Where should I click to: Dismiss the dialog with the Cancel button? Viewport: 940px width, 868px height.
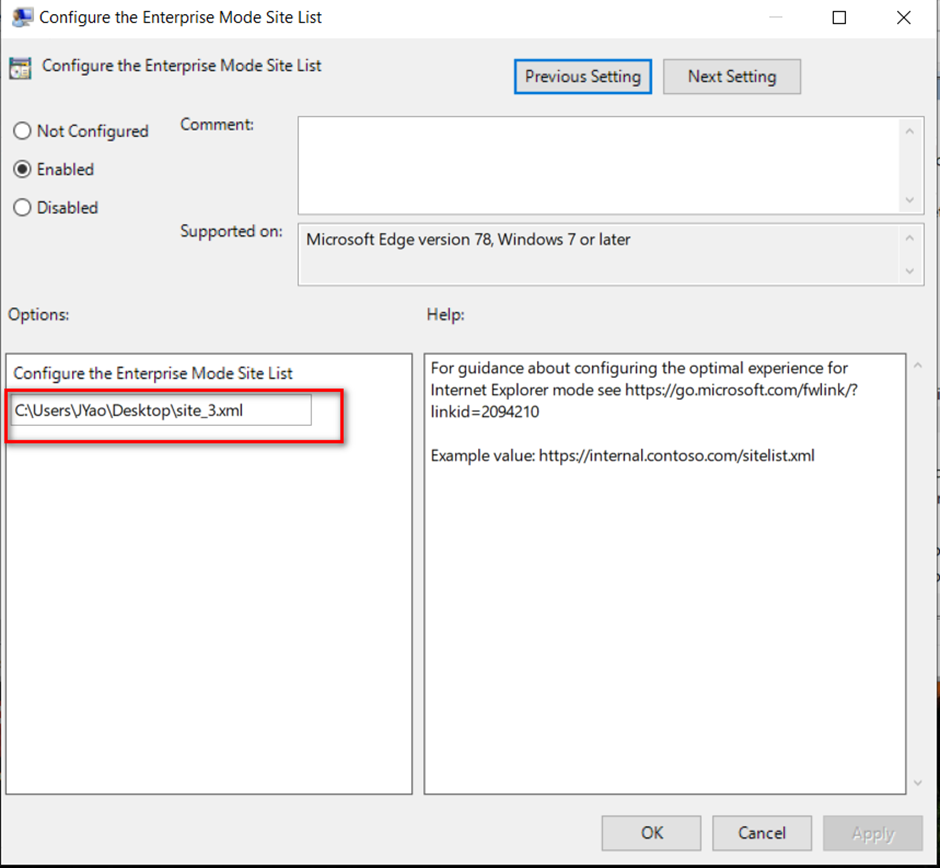click(762, 833)
